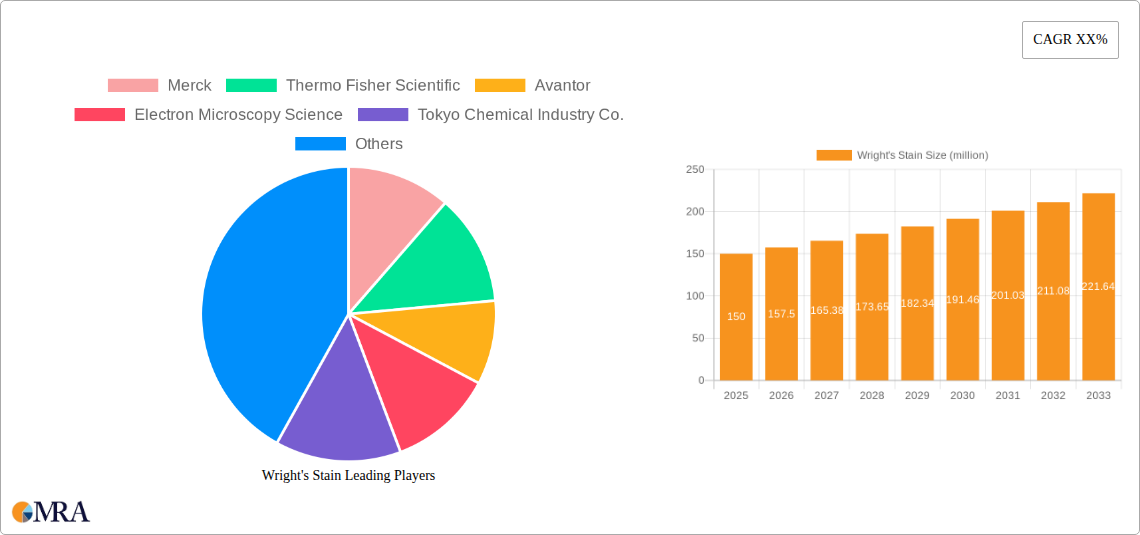Click the CAGR XX% button

click(1070, 40)
